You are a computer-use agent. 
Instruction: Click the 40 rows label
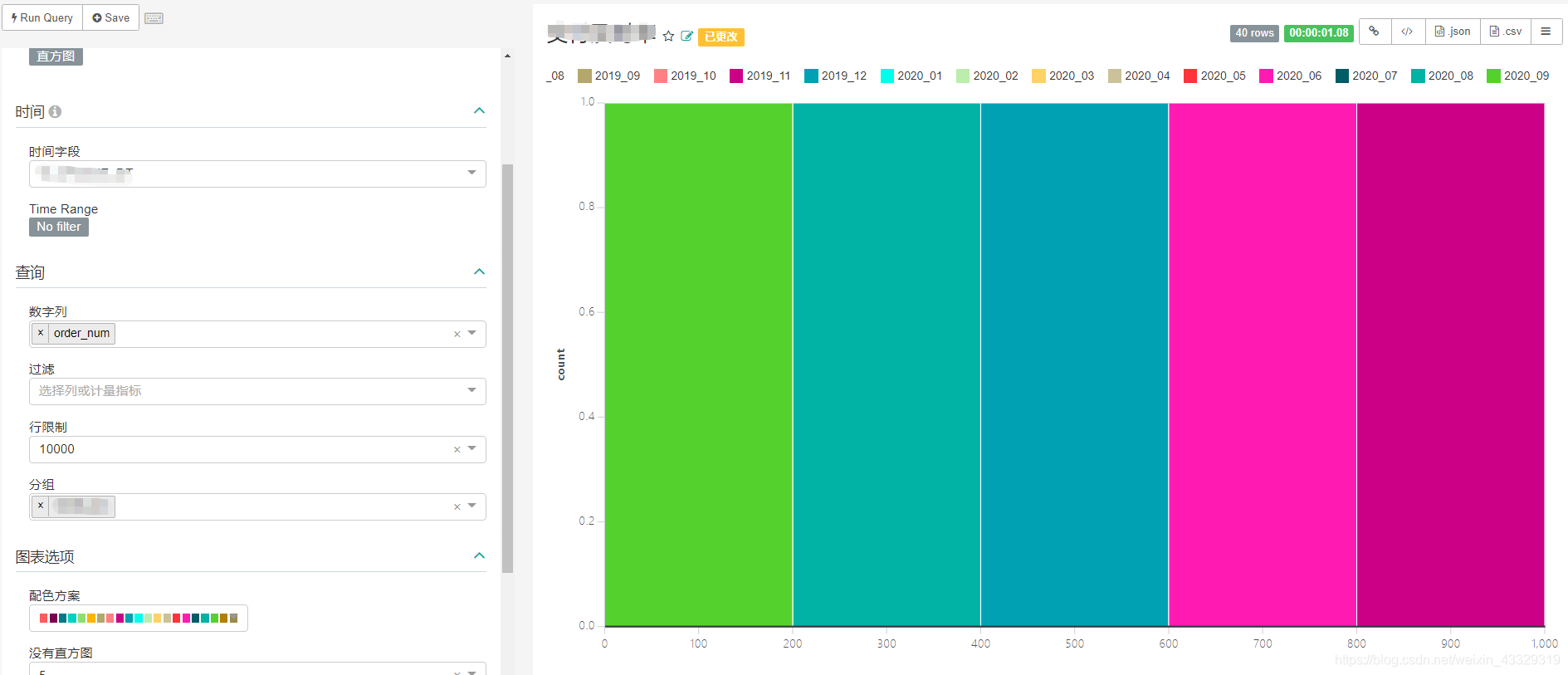pos(1254,33)
